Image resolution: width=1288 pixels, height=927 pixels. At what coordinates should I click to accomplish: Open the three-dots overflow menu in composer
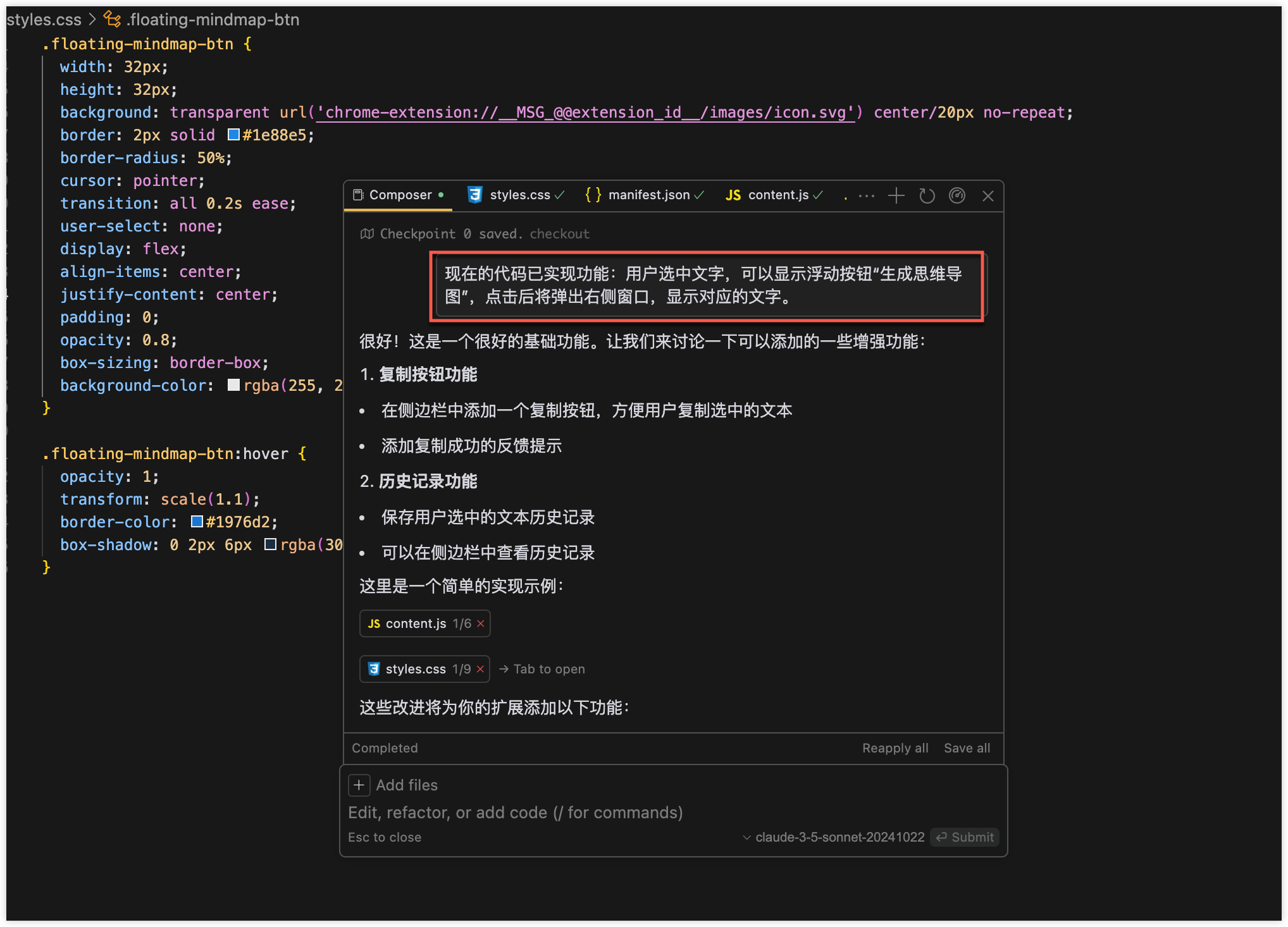[x=866, y=195]
